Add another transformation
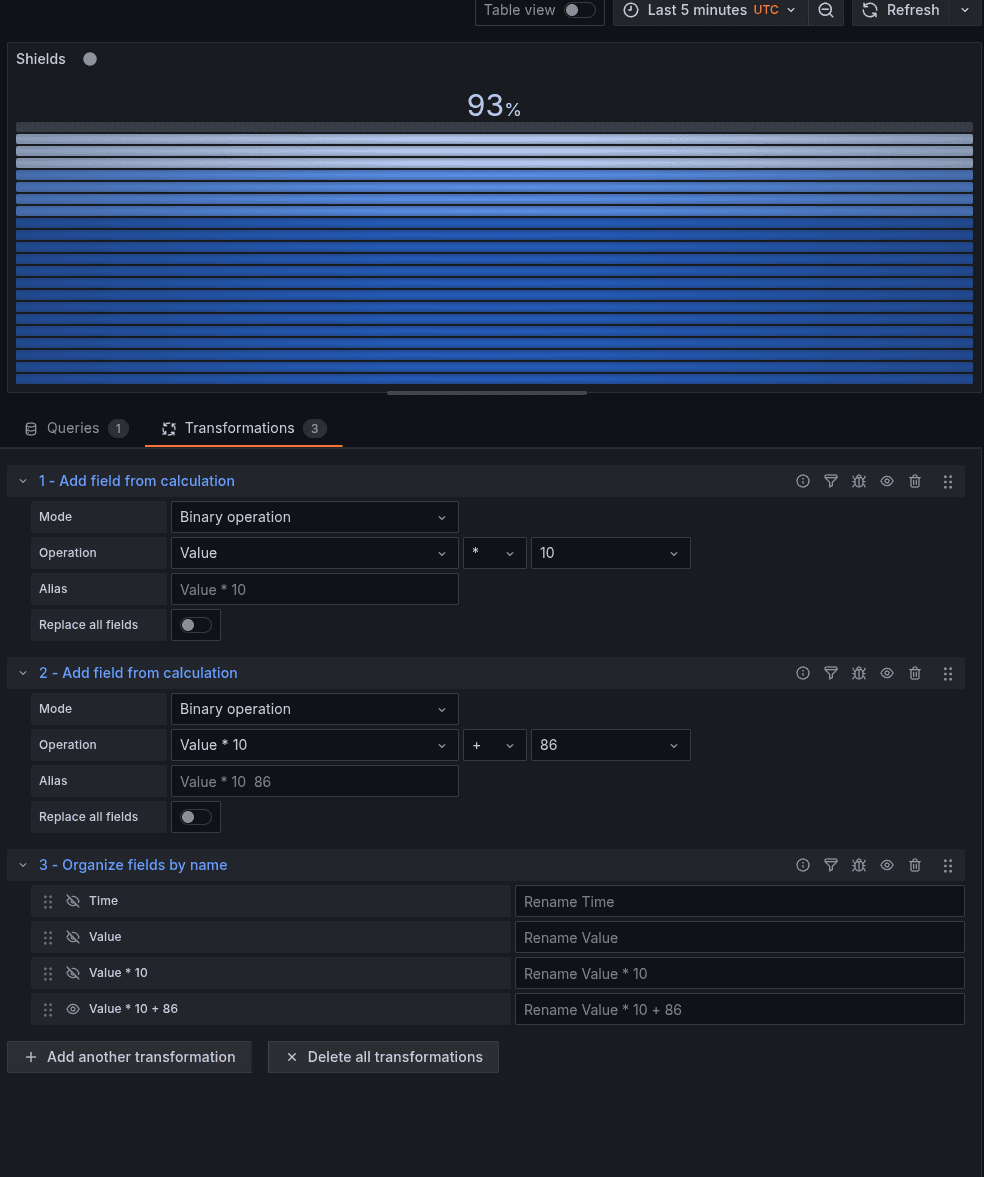This screenshot has width=984, height=1177. (x=129, y=1057)
